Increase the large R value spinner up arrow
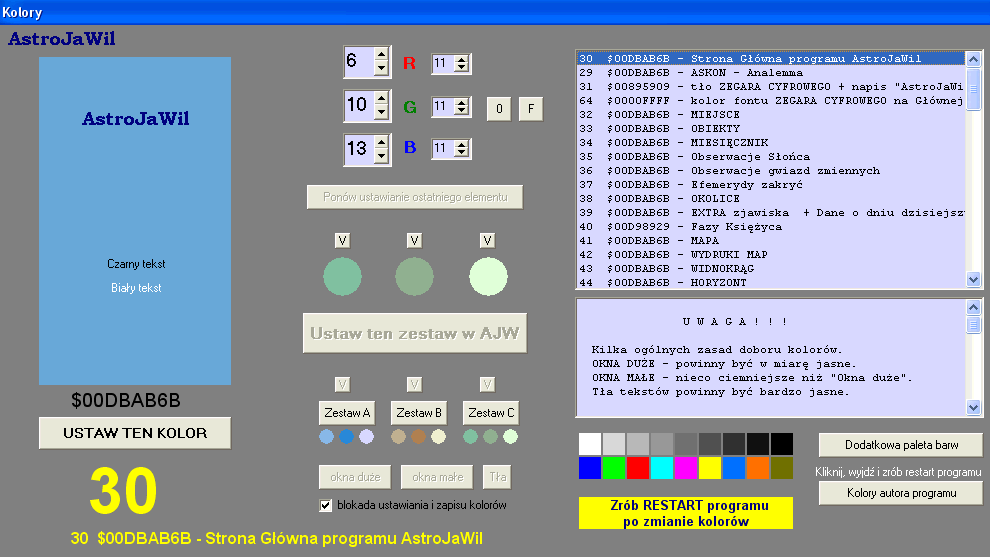The height and width of the screenshot is (557, 990). point(381,55)
